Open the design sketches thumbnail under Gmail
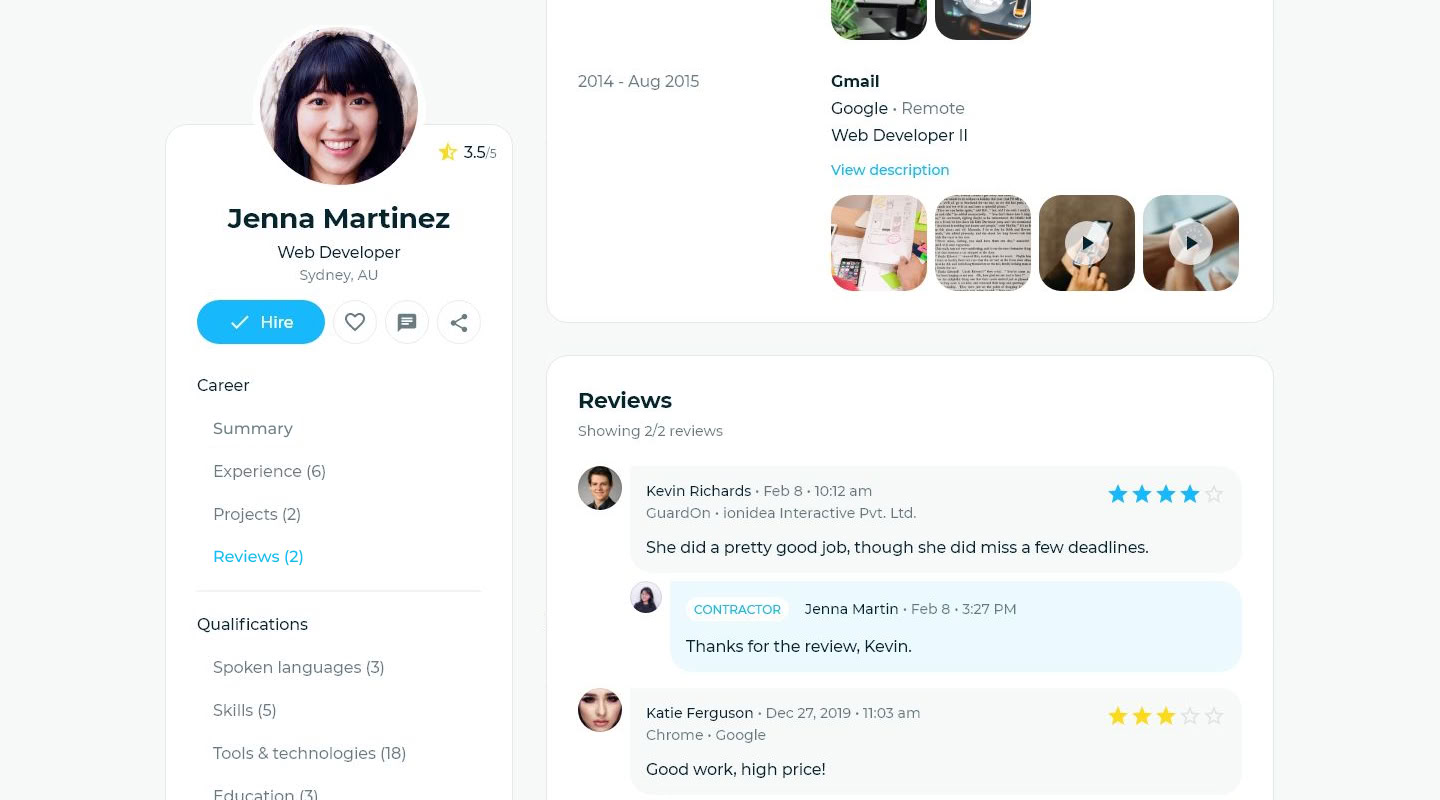The height and width of the screenshot is (800, 1440). click(879, 243)
